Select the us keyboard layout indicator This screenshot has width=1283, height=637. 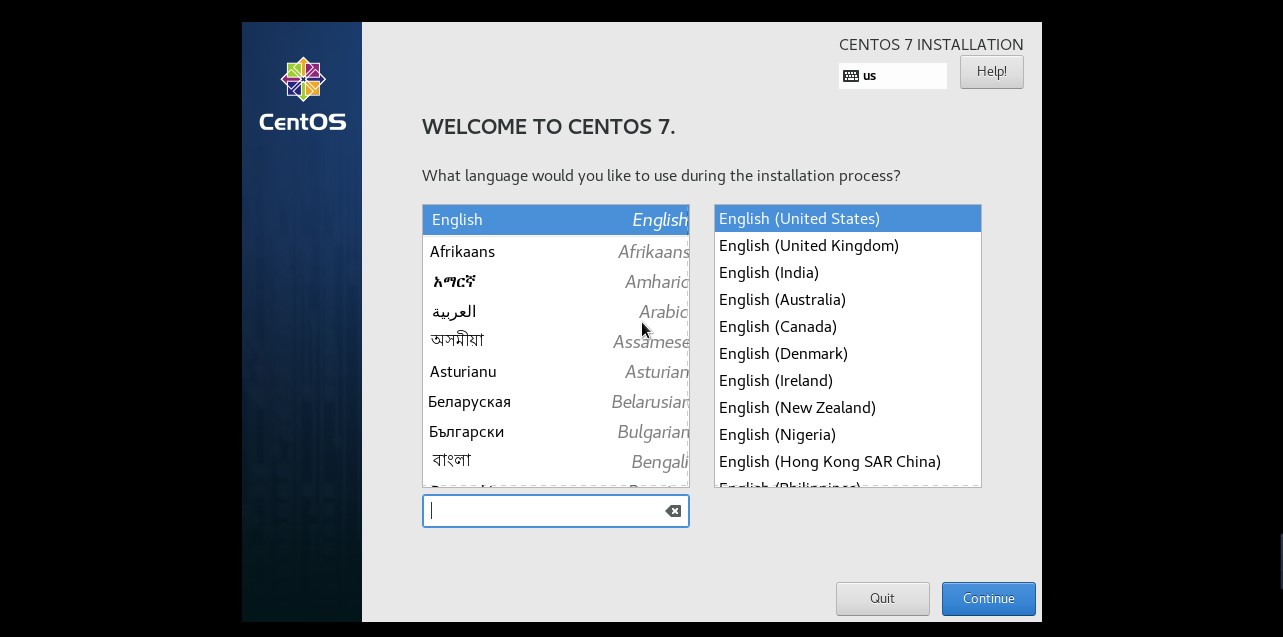coord(892,76)
